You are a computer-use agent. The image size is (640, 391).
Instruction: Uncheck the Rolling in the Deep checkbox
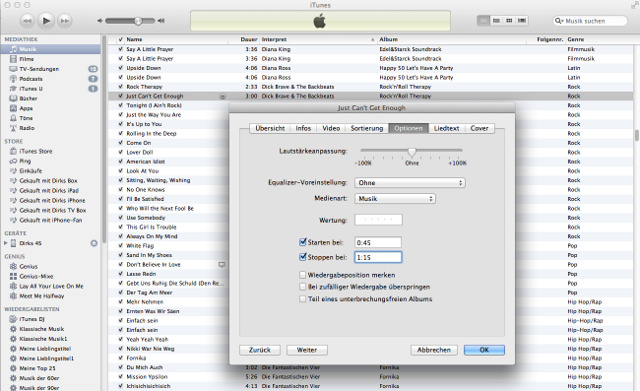pyautogui.click(x=120, y=133)
